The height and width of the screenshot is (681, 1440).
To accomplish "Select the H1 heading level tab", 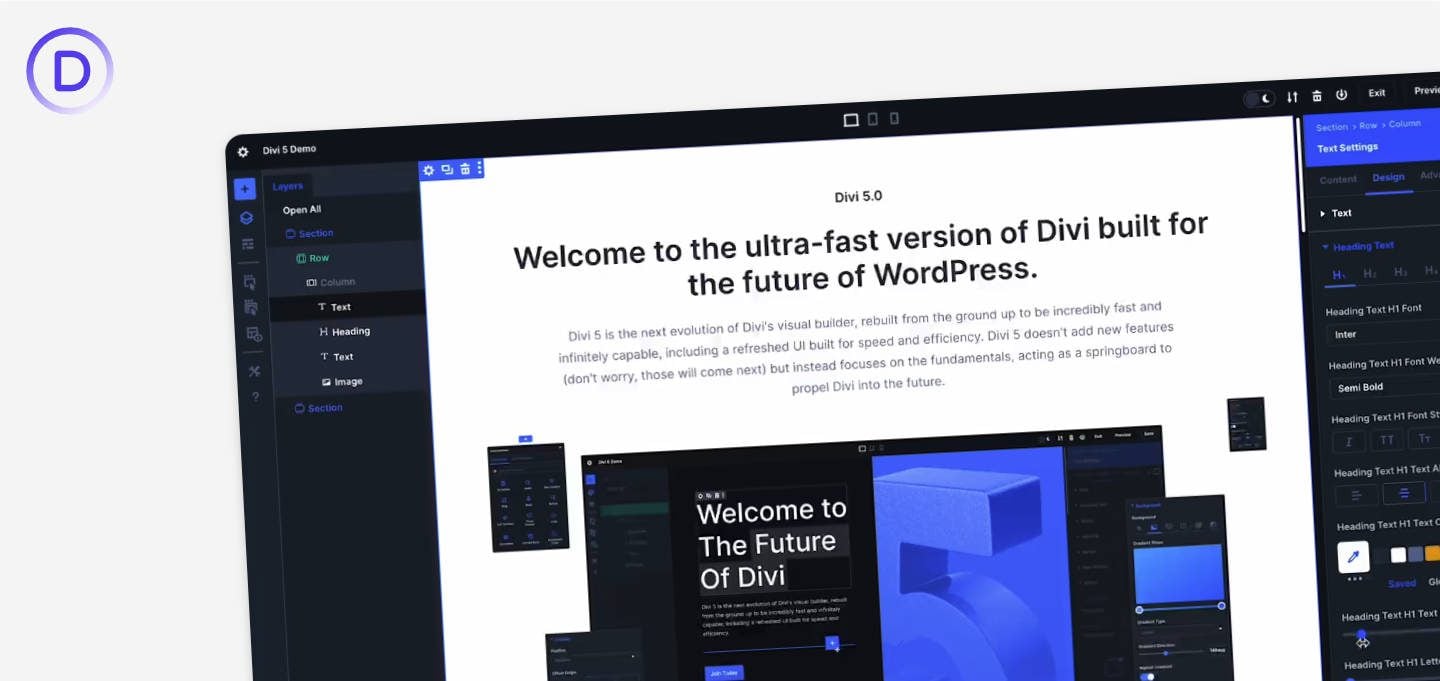I will 1339,275.
